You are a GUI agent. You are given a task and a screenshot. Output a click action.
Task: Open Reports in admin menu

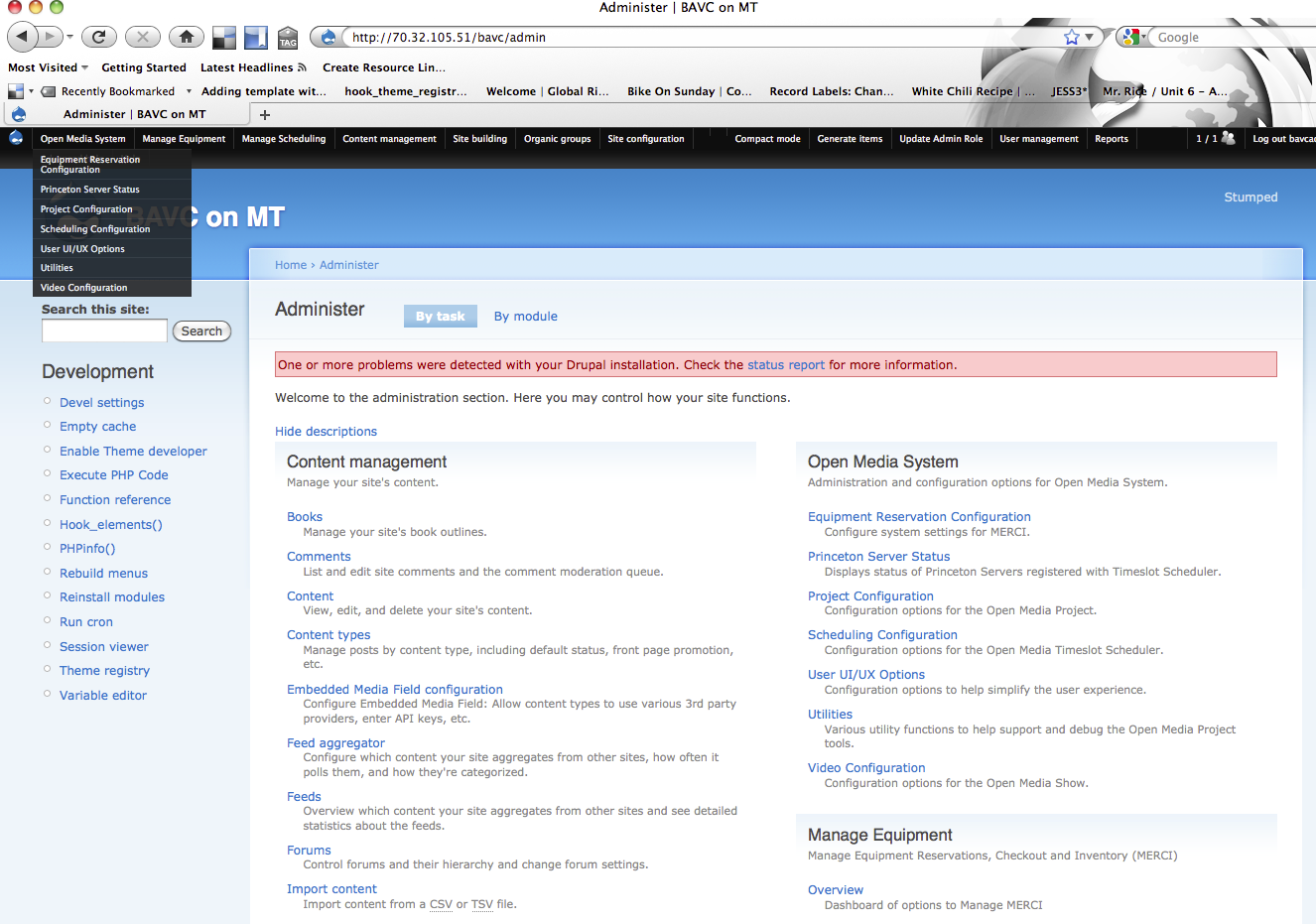pyautogui.click(x=1112, y=139)
